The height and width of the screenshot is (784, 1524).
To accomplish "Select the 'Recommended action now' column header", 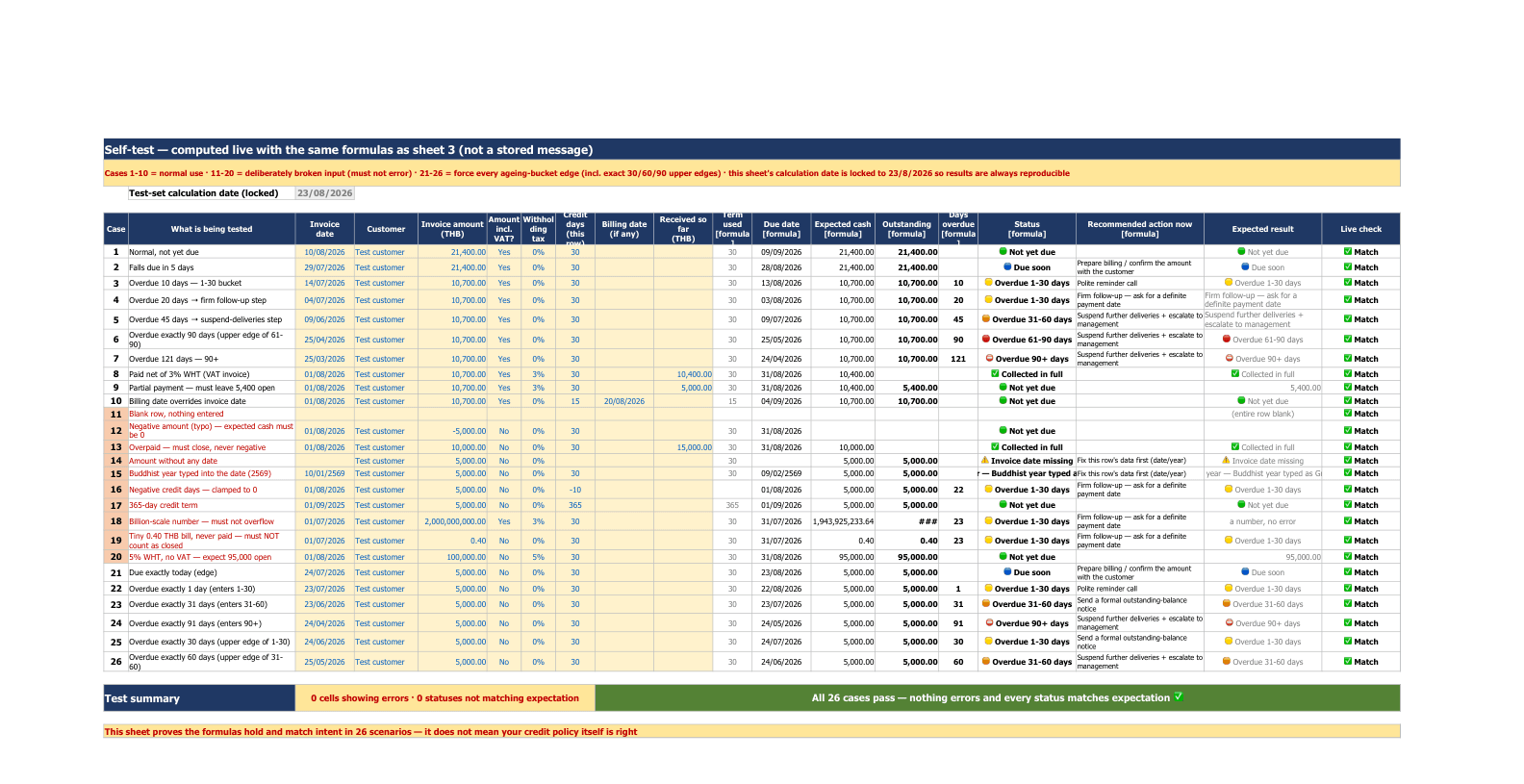I will click(1139, 229).
